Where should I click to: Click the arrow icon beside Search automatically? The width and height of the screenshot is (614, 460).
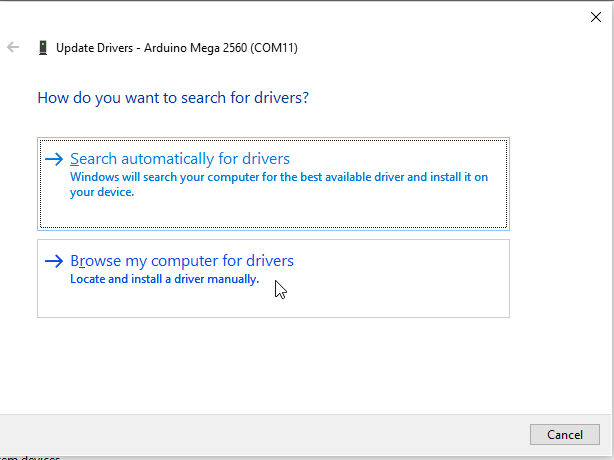click(x=54, y=159)
